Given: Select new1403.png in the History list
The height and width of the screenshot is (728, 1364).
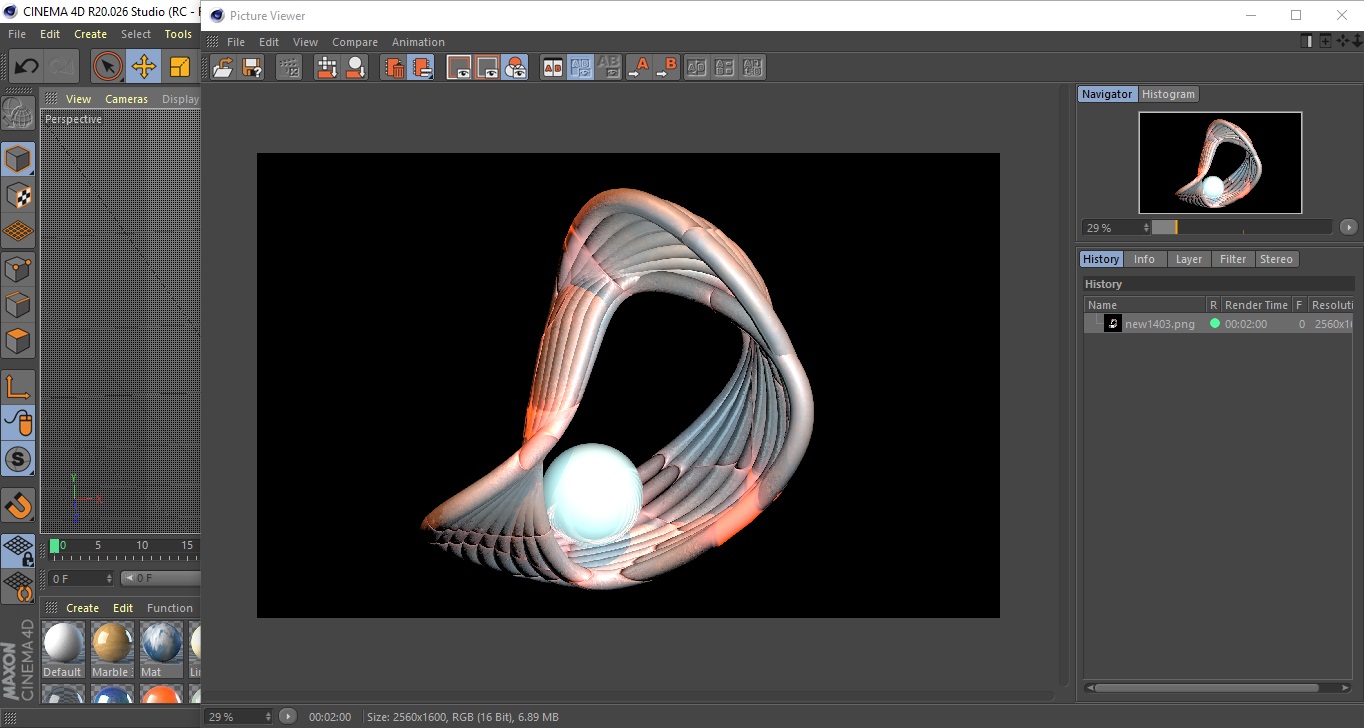Looking at the screenshot, I should [x=1159, y=324].
